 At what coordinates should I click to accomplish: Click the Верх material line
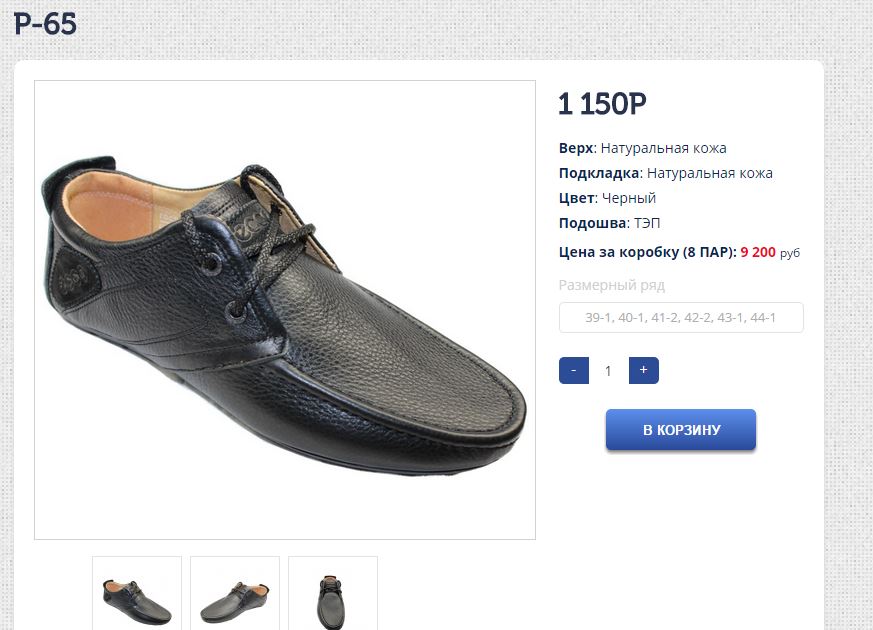pyautogui.click(x=642, y=148)
